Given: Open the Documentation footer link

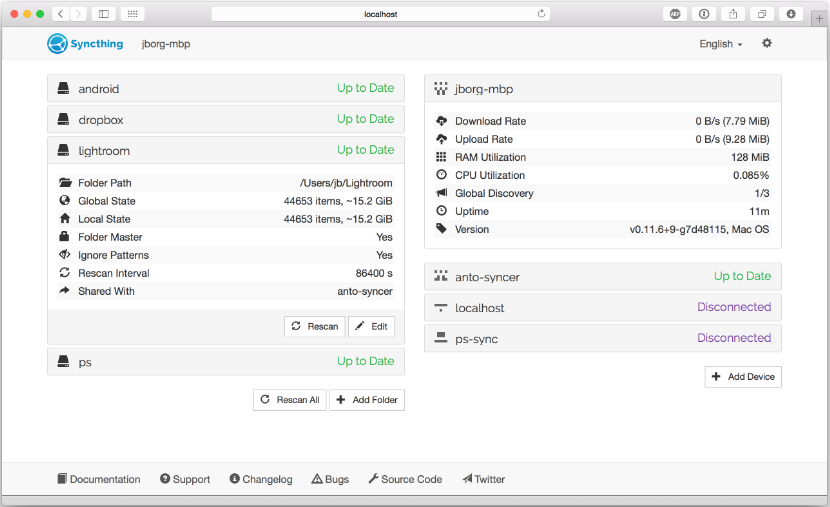Looking at the screenshot, I should coord(99,479).
